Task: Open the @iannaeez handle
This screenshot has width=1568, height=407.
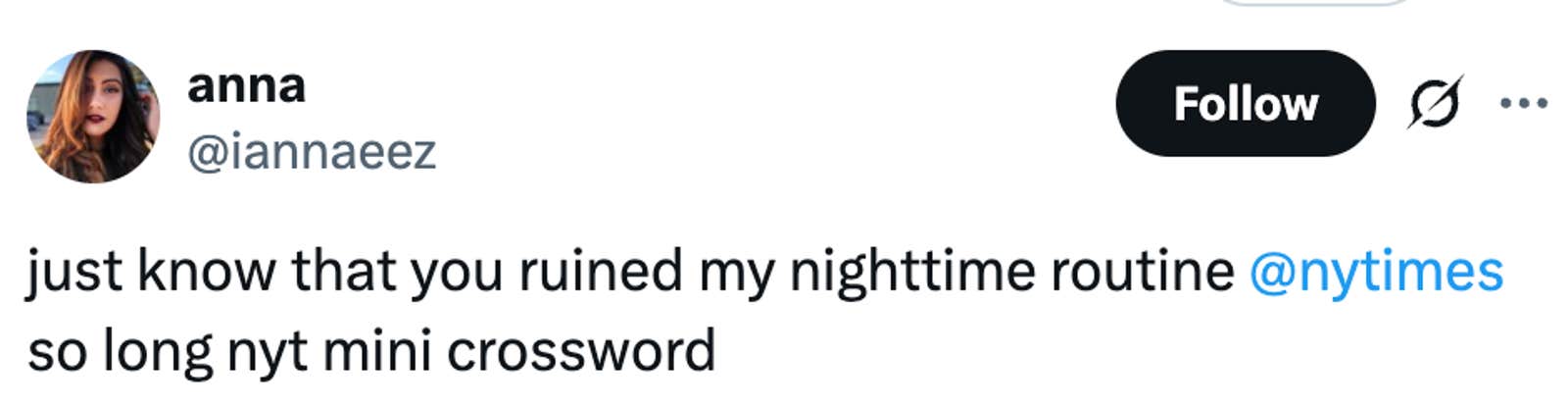Action: pos(312,152)
